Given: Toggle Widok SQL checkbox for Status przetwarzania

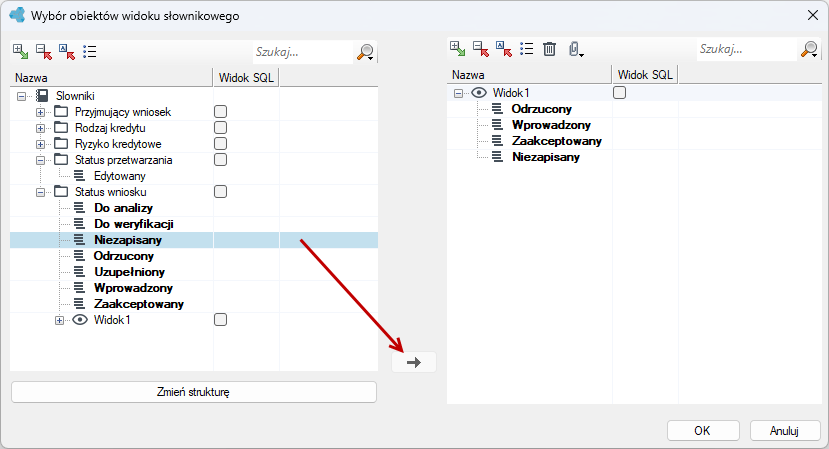Looking at the screenshot, I should click(x=220, y=160).
